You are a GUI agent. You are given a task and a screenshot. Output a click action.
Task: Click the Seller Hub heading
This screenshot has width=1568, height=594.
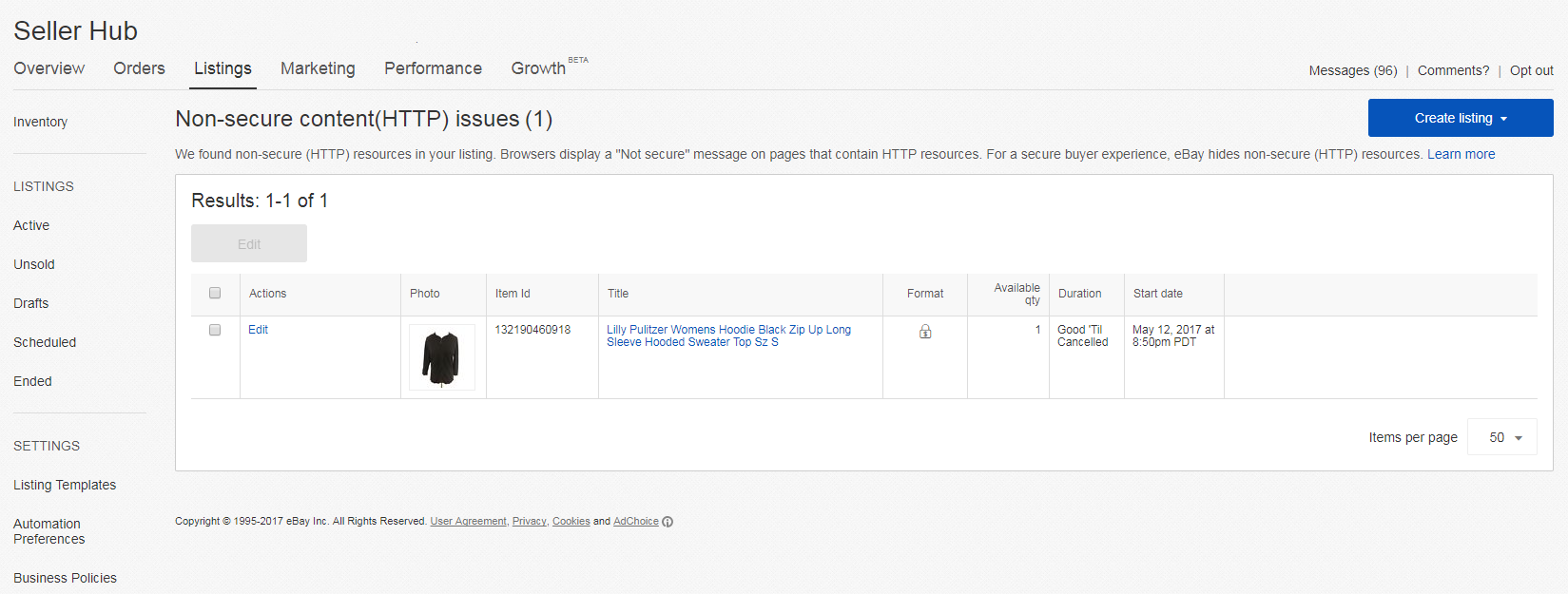tap(76, 30)
